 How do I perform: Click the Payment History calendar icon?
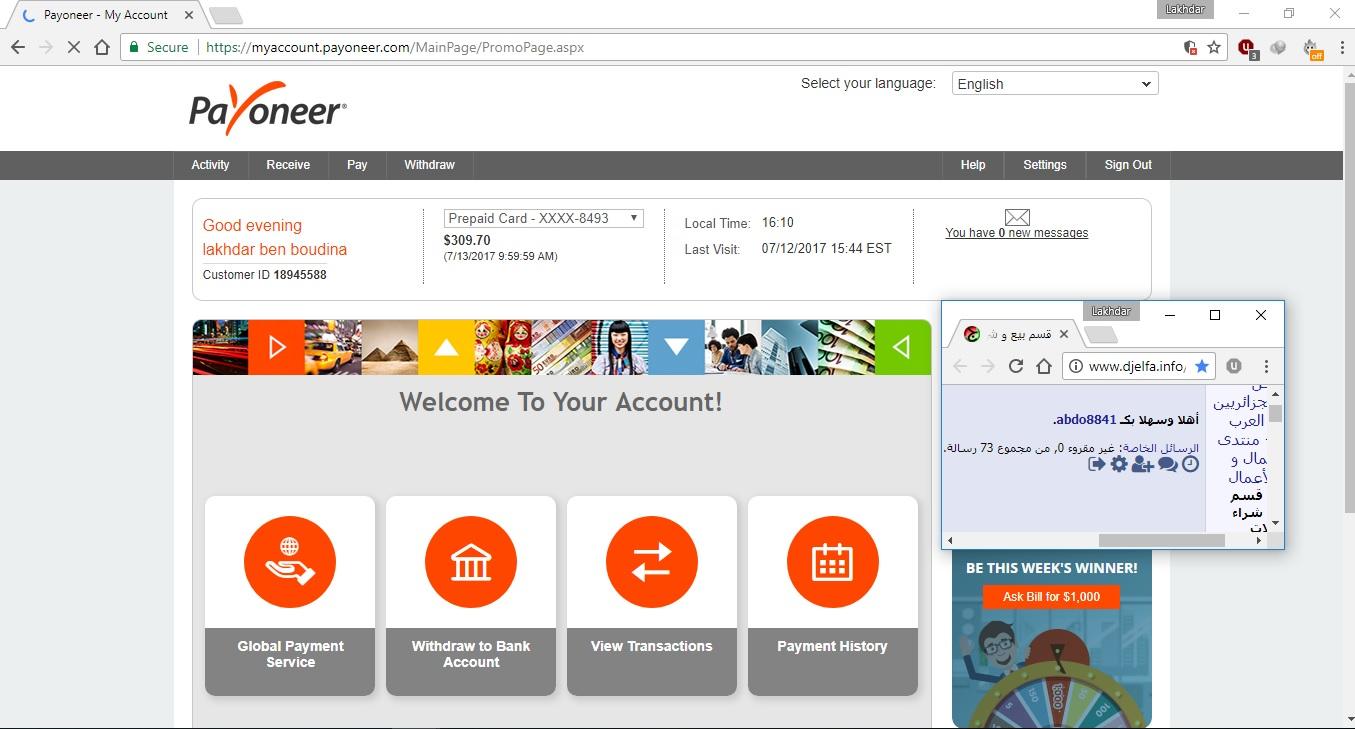pos(832,562)
